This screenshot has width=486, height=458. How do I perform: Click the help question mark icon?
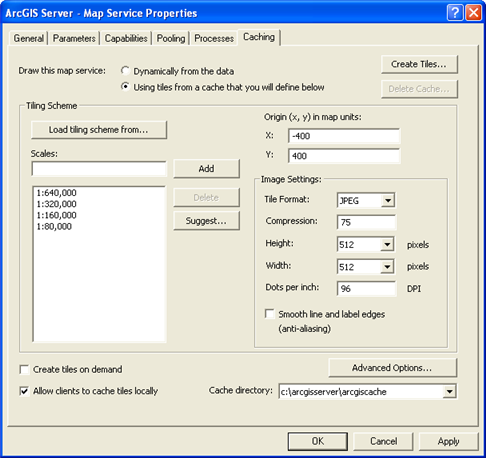click(x=455, y=13)
